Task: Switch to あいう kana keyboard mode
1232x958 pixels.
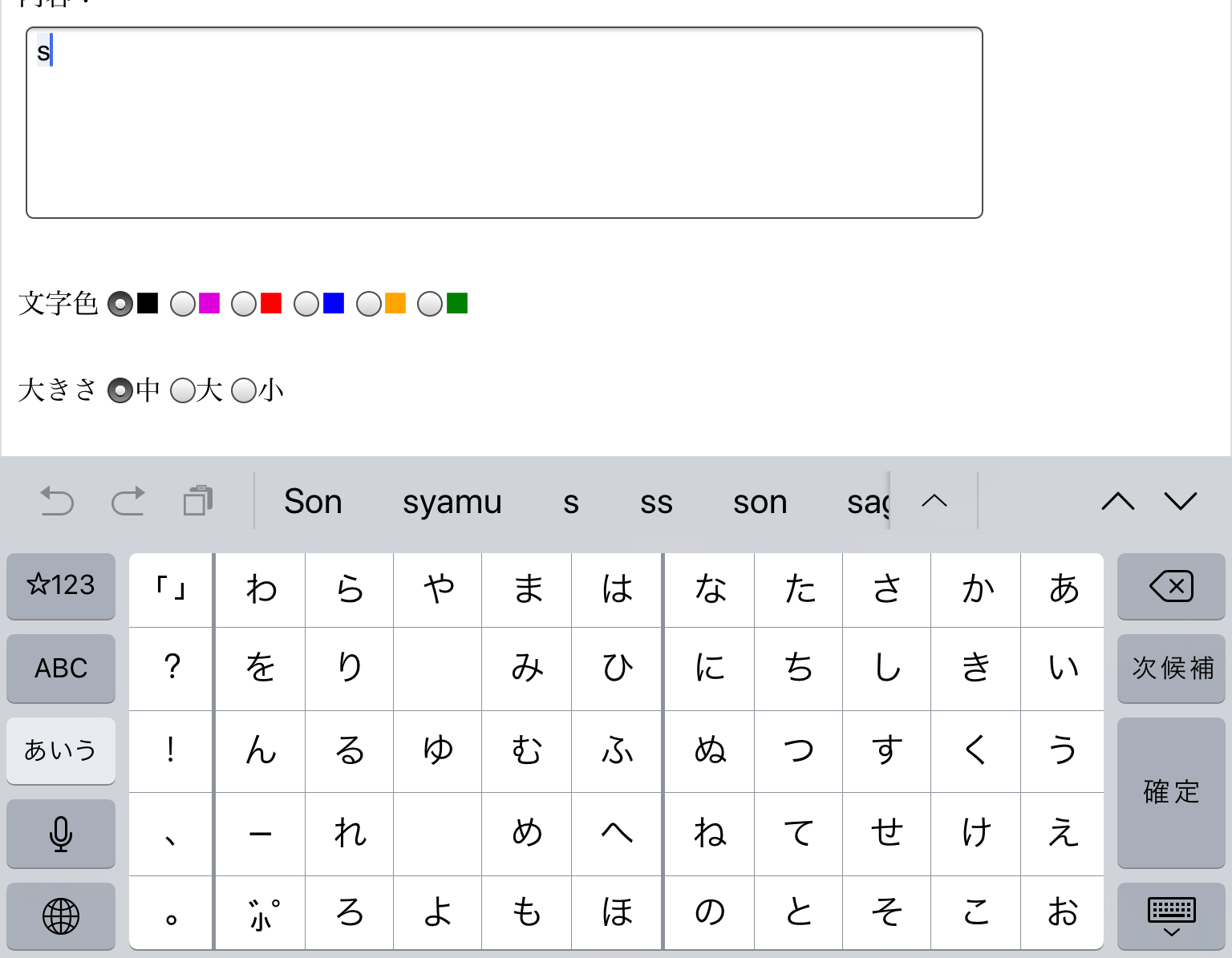Action: [61, 750]
